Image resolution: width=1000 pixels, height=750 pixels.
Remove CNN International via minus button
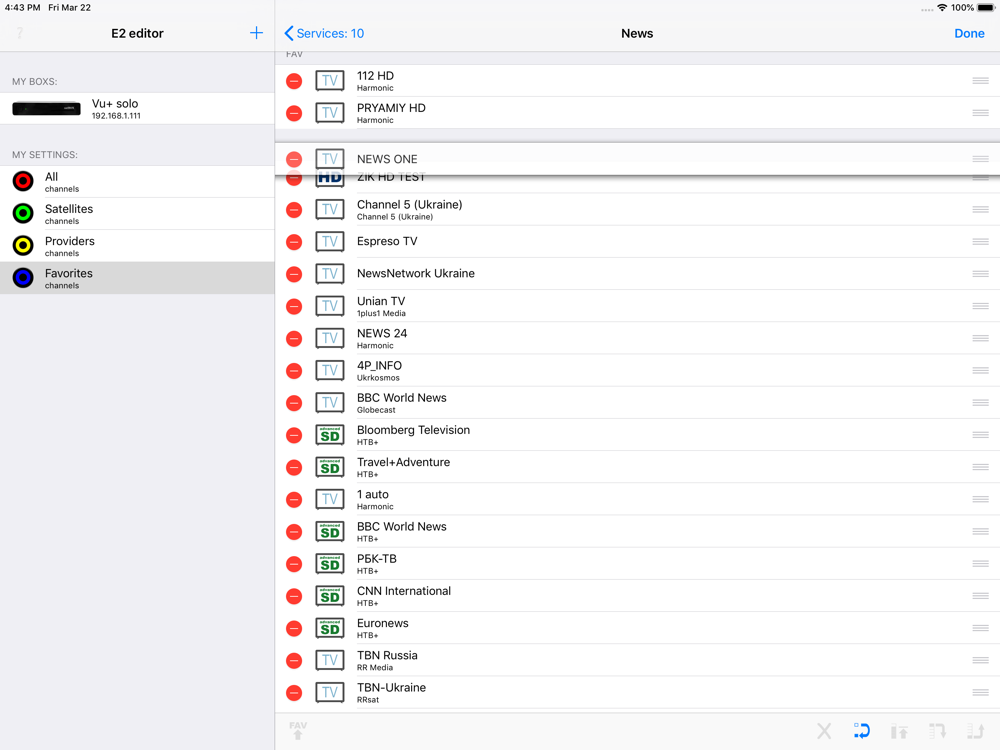pos(294,596)
